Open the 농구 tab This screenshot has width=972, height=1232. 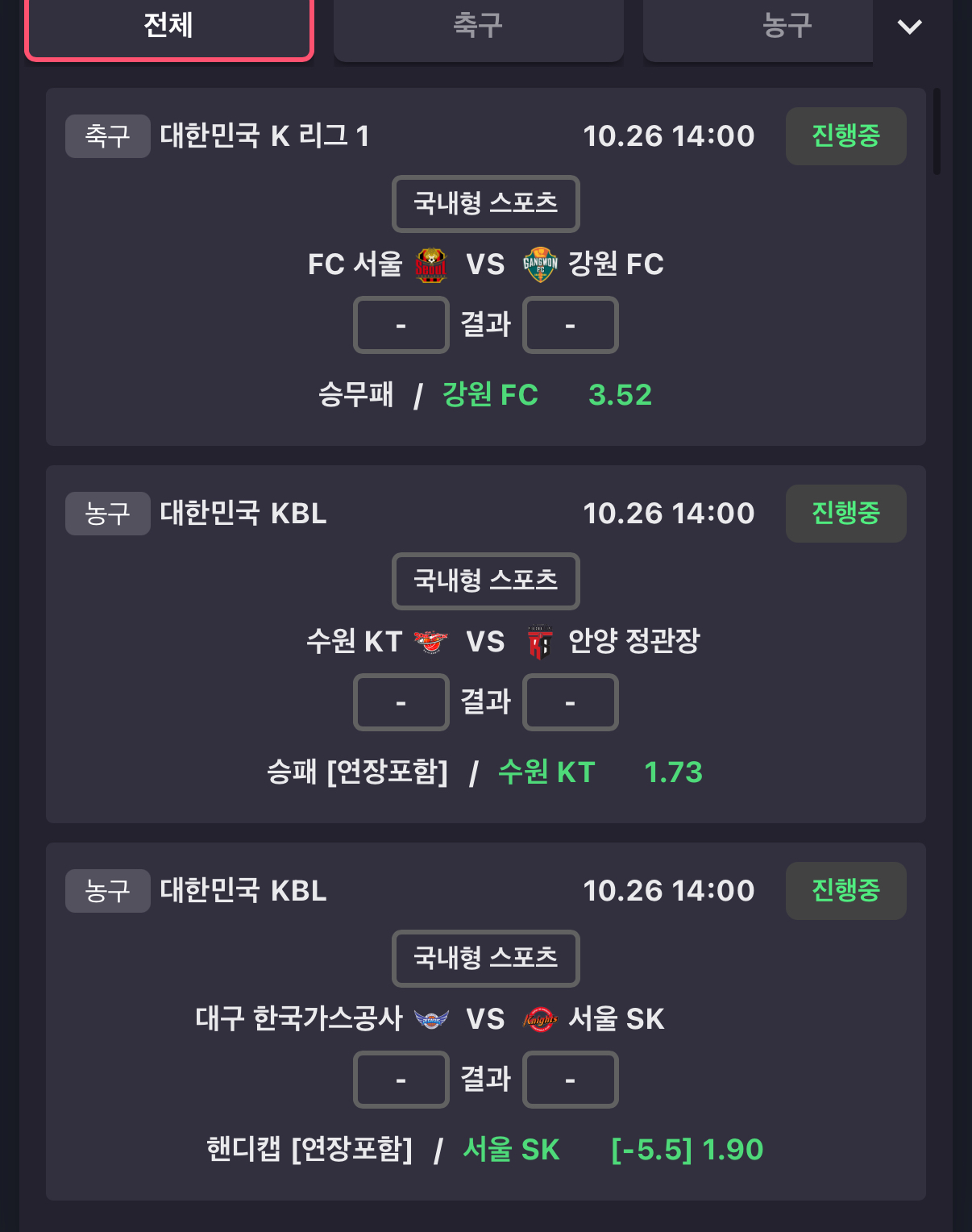point(786,26)
